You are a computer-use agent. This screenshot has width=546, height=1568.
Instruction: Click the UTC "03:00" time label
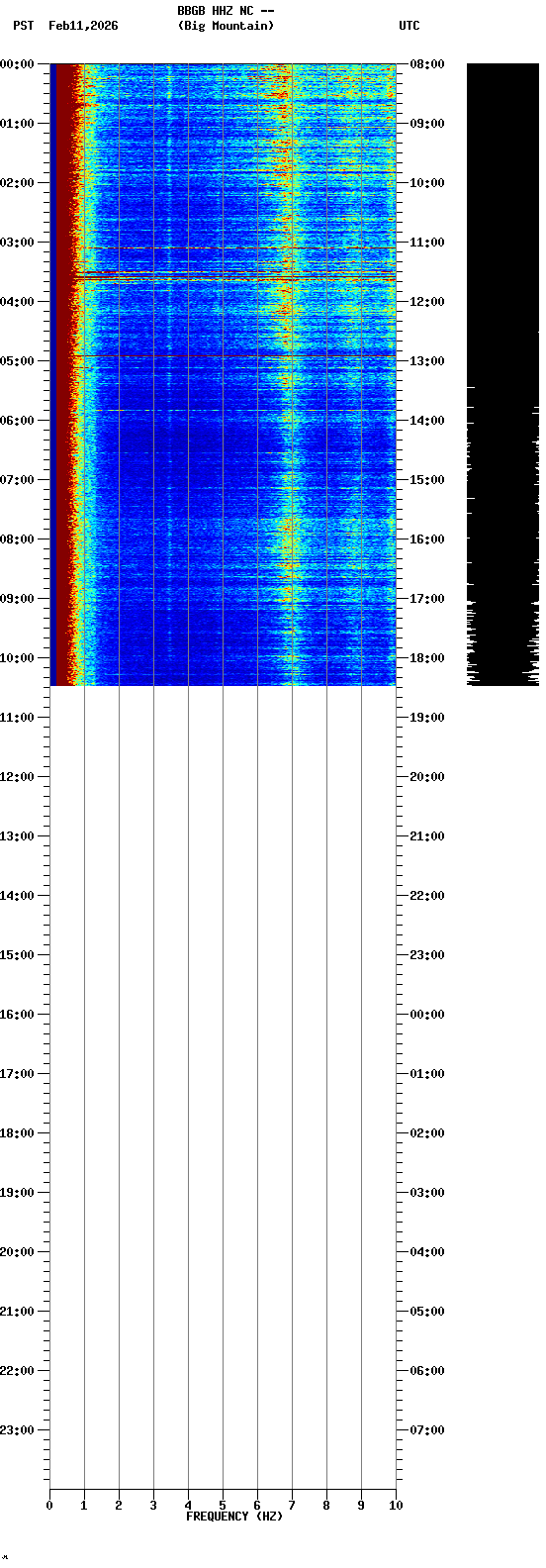coord(427,1193)
